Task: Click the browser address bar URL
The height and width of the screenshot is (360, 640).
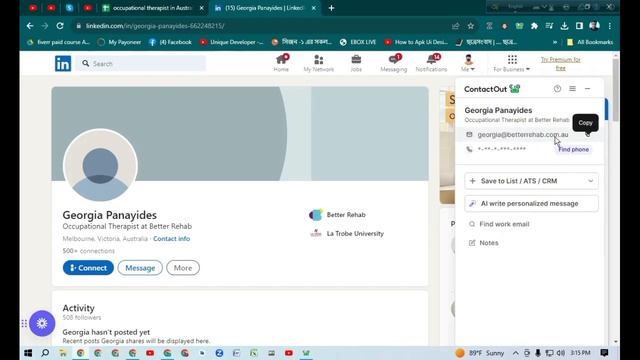Action: pyautogui.click(x=155, y=26)
